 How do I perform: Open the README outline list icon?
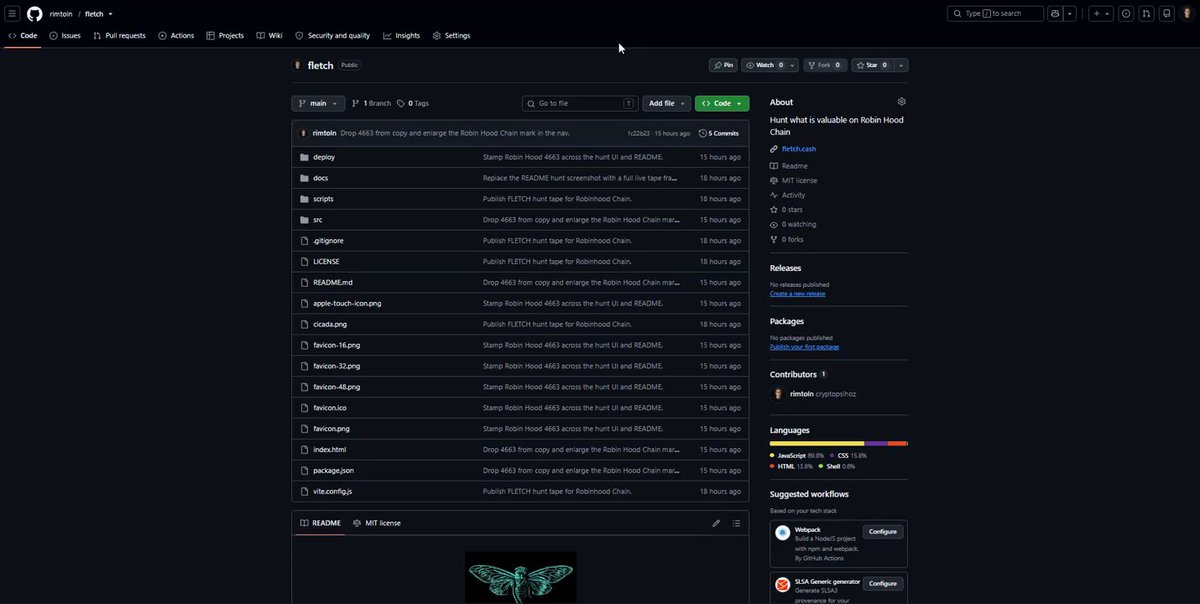(736, 523)
